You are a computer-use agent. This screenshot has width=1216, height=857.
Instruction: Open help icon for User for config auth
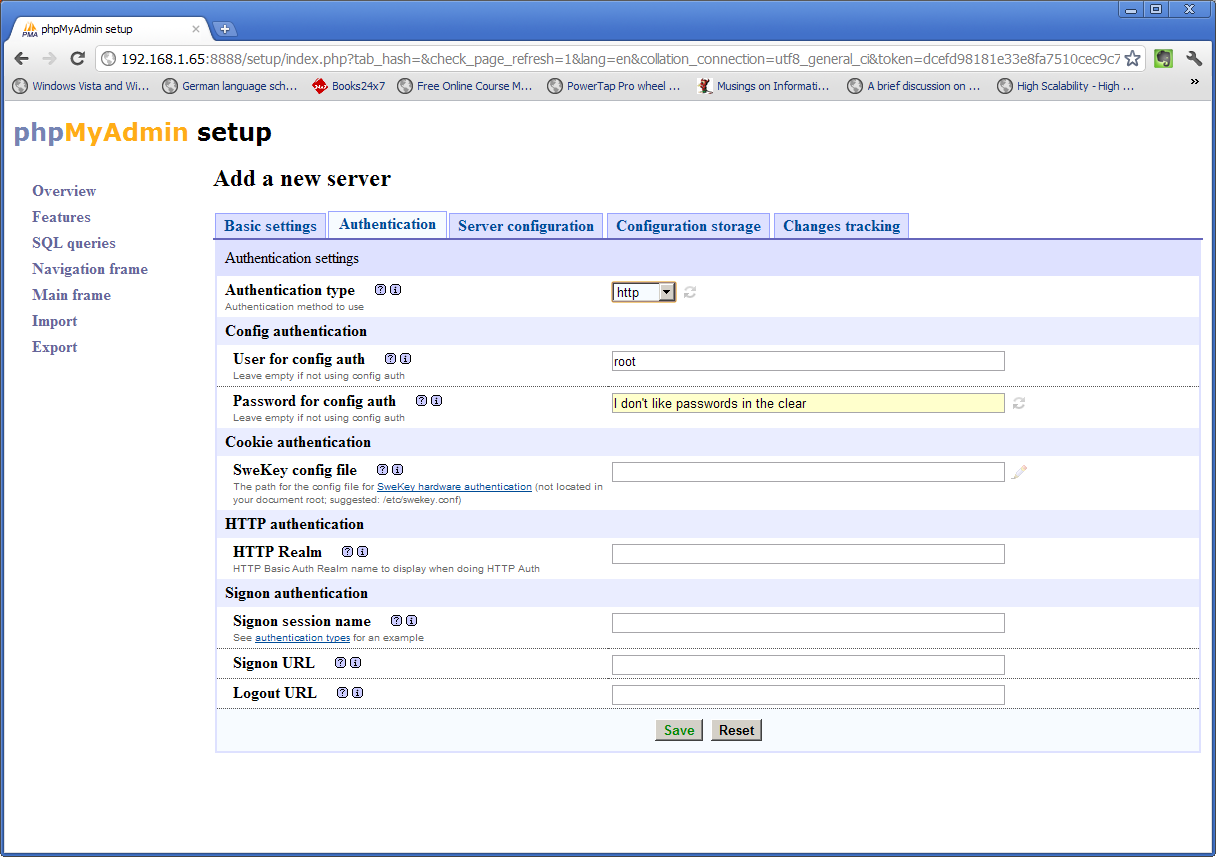(x=390, y=359)
